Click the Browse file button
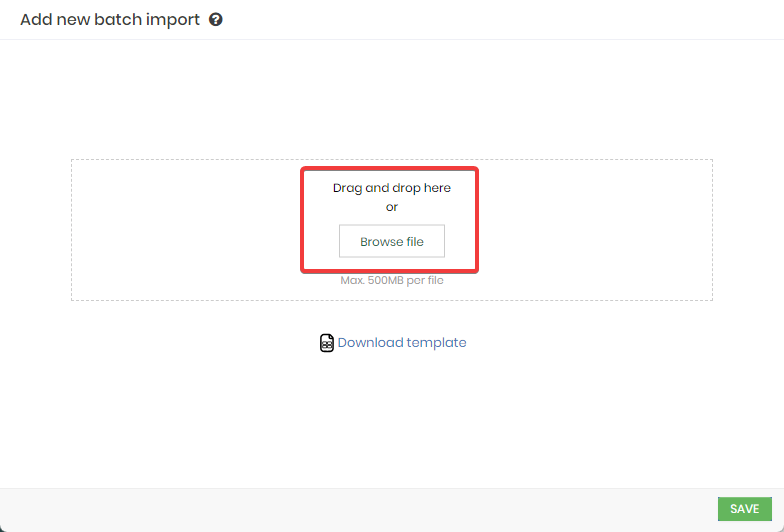This screenshot has width=784, height=532. tap(392, 241)
